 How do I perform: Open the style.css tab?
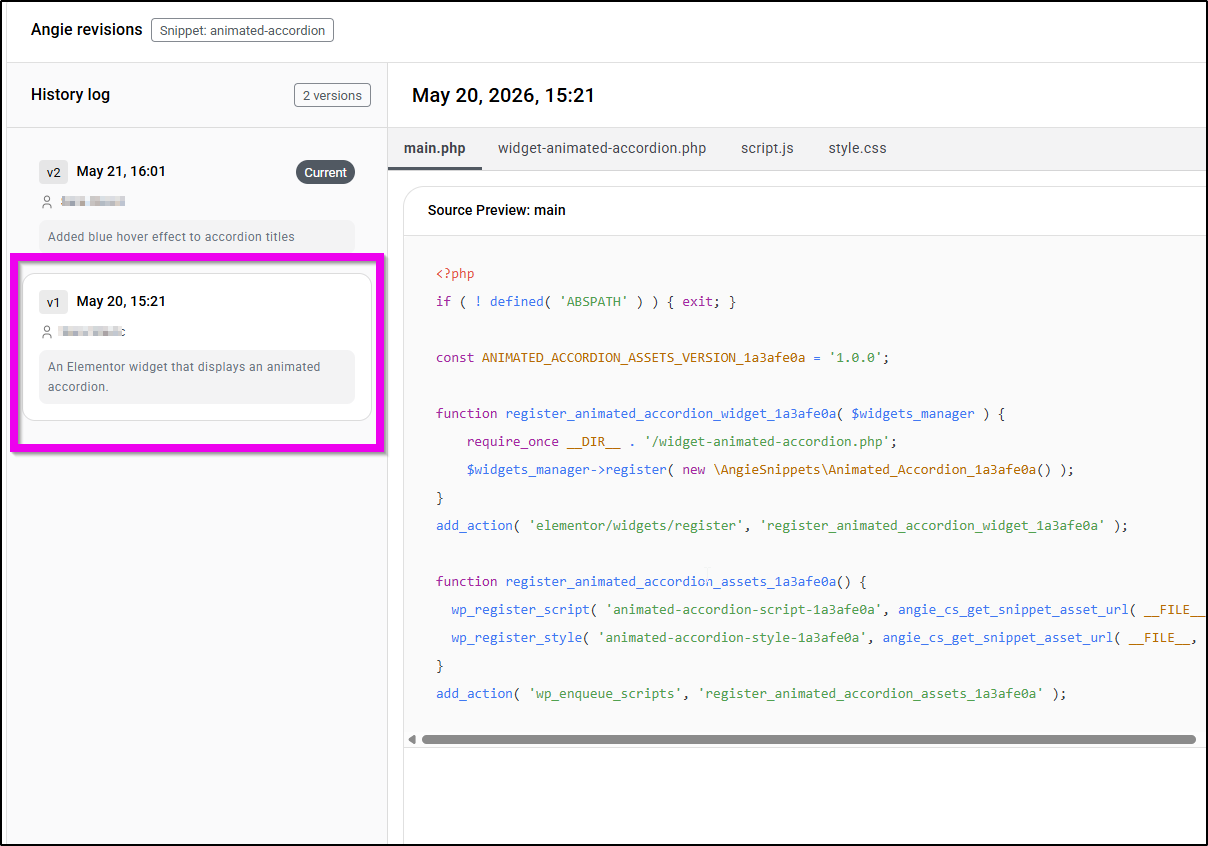pos(857,148)
